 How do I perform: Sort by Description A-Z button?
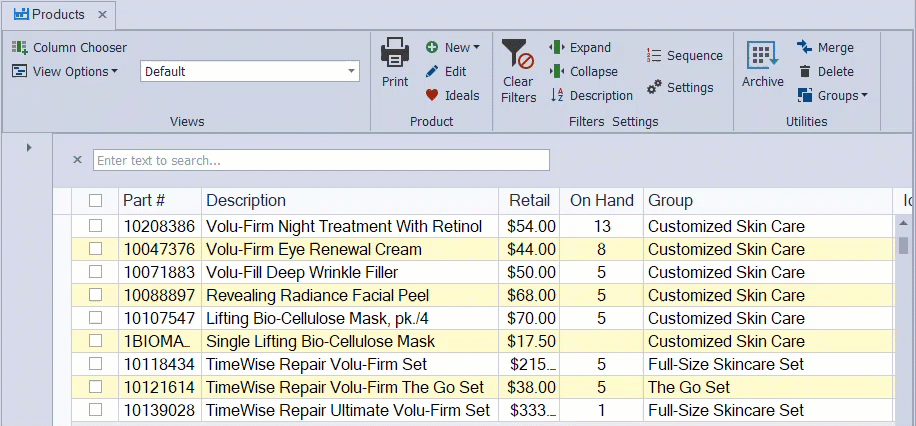pyautogui.click(x=592, y=95)
